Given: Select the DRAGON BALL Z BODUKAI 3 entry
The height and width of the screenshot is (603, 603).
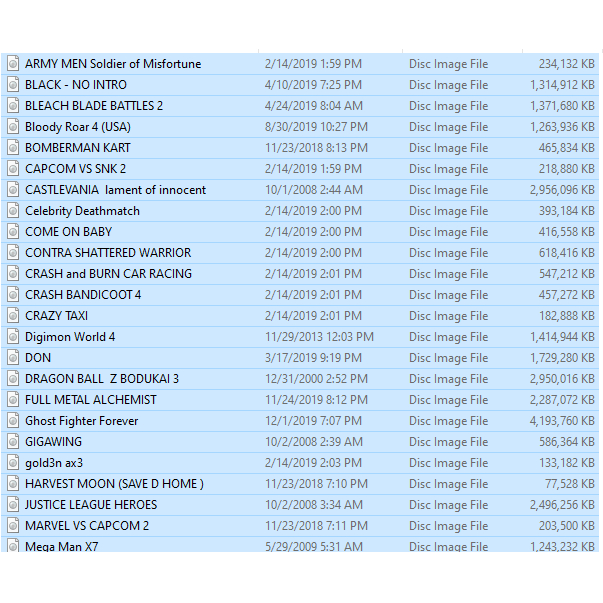Looking at the screenshot, I should pos(102,379).
